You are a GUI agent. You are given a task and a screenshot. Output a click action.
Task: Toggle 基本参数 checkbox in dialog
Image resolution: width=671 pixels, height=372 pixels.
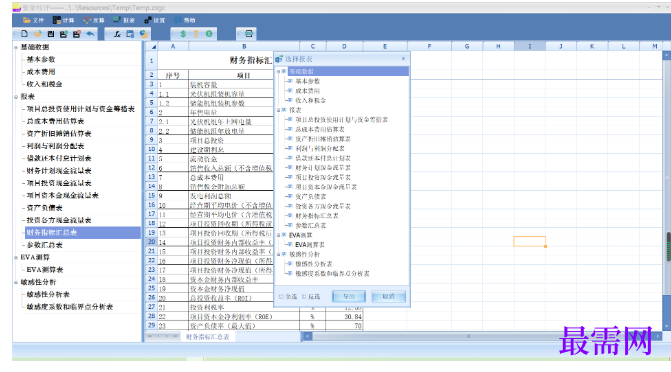290,81
